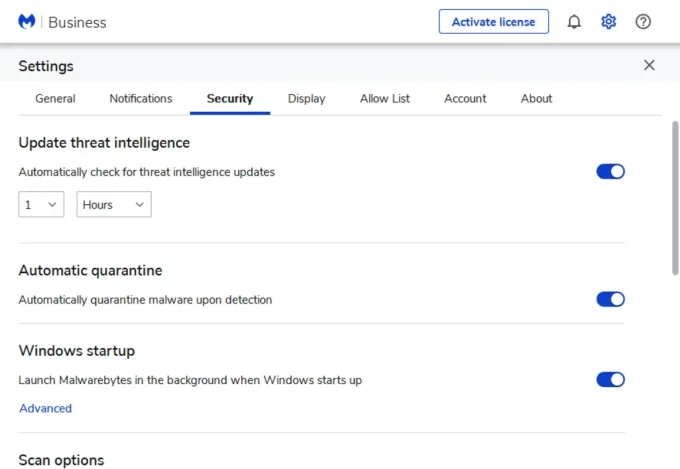Select the Security tab

(230, 99)
